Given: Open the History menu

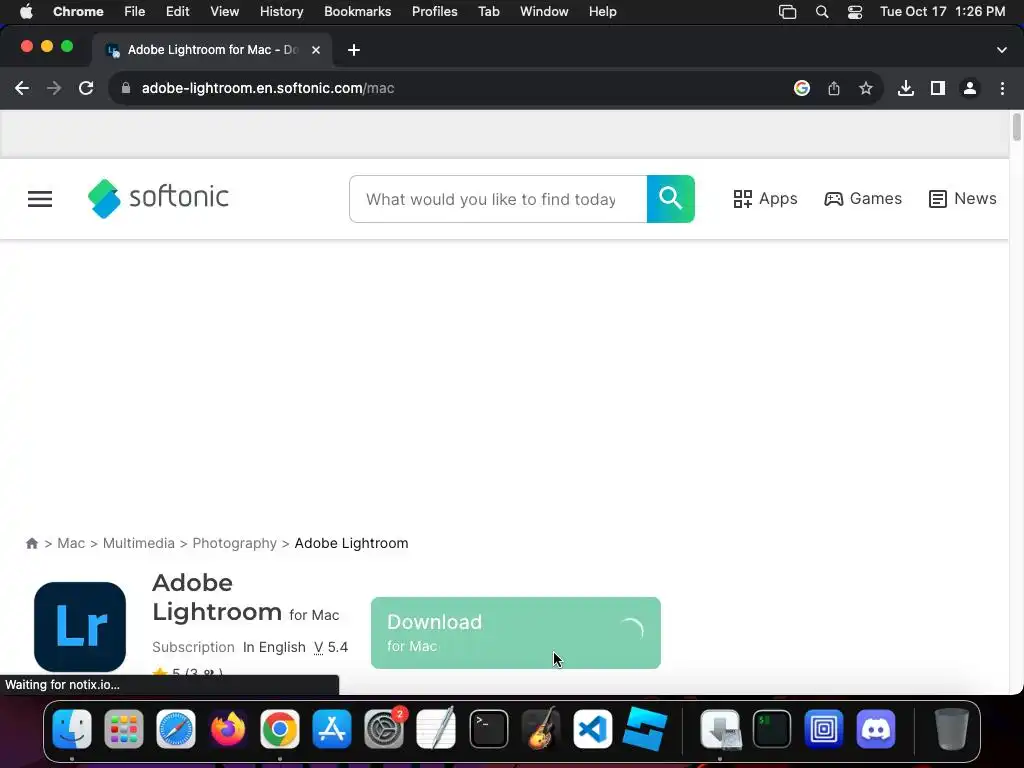Looking at the screenshot, I should 281,12.
